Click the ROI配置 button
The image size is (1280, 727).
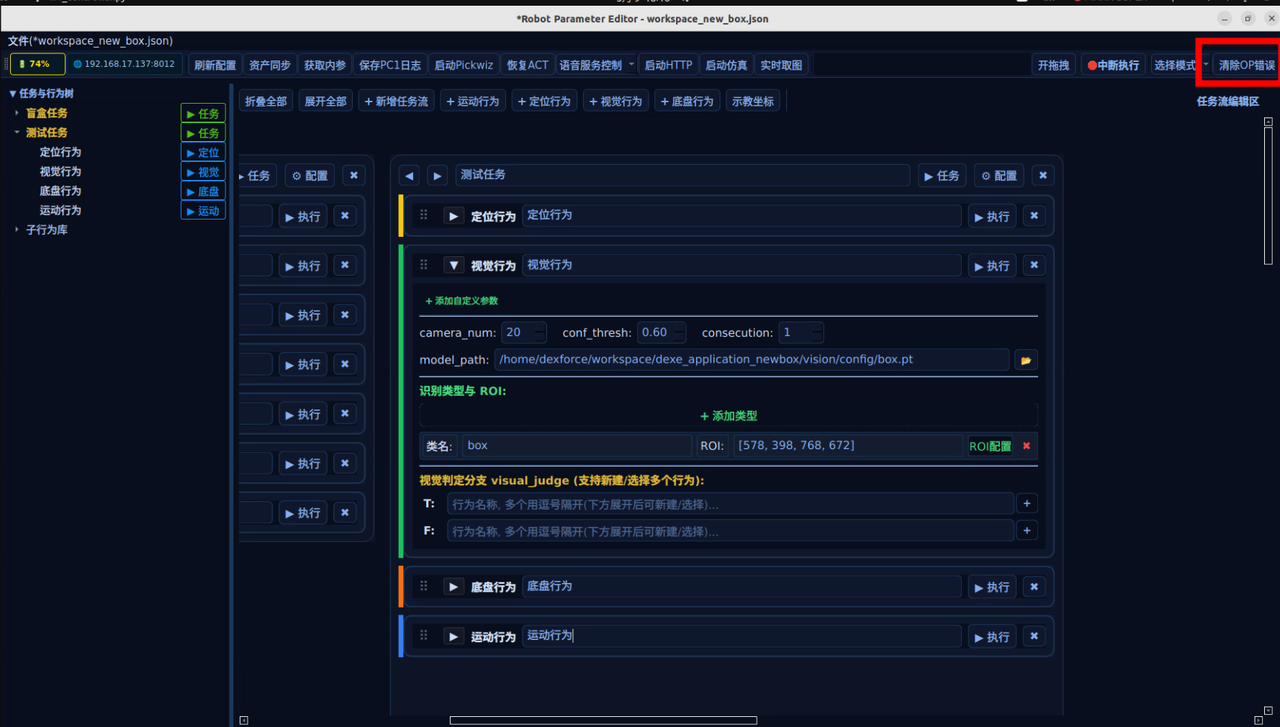(990, 446)
